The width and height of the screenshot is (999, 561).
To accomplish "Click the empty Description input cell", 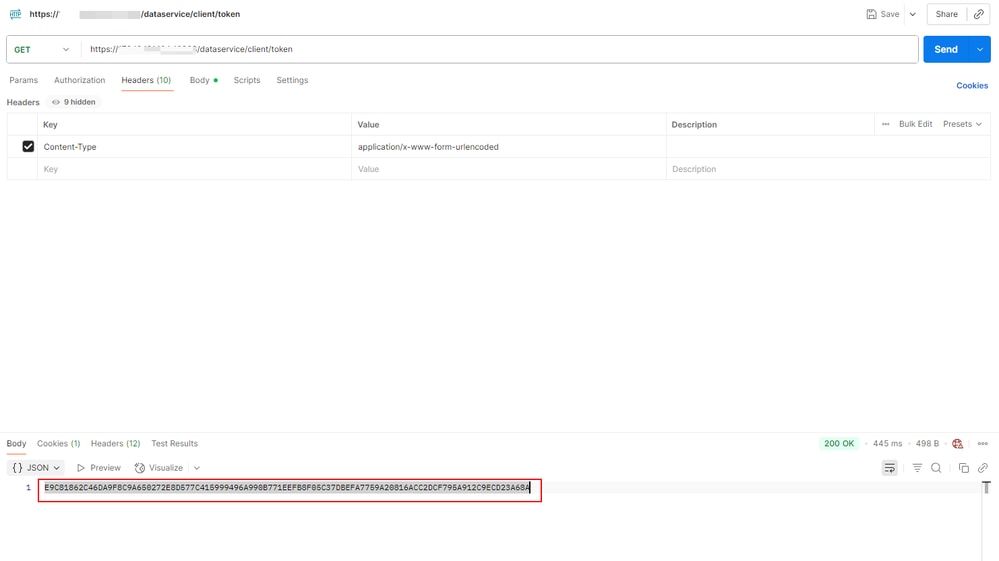I will [x=828, y=169].
